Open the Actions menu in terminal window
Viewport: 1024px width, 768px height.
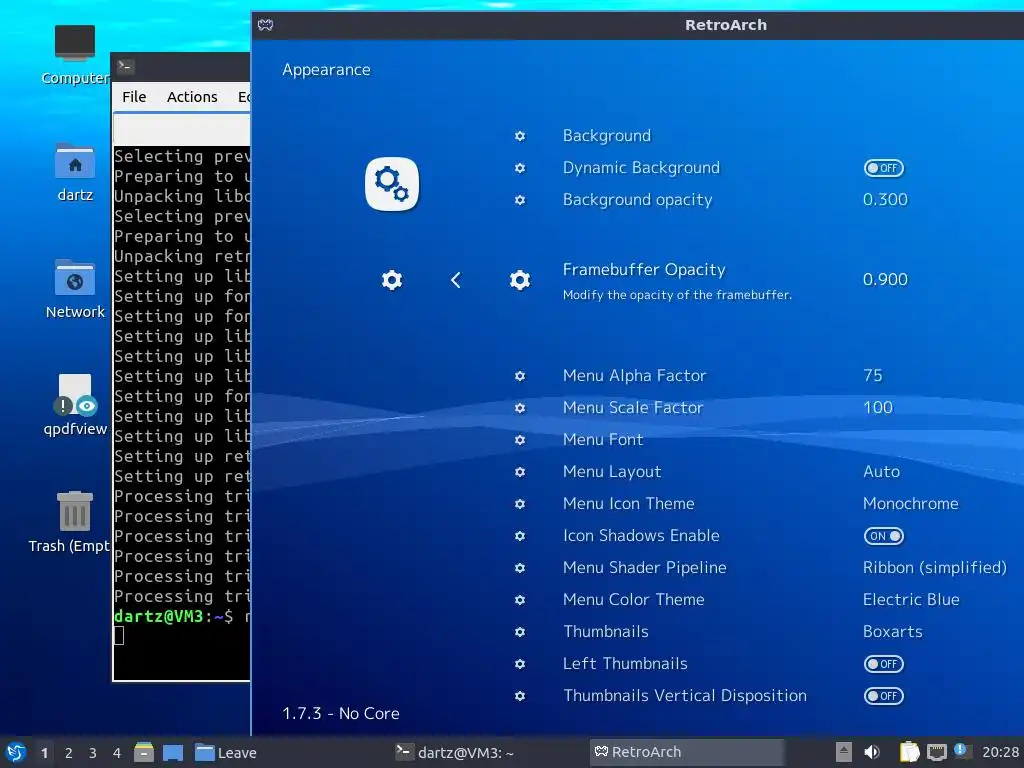pos(192,97)
